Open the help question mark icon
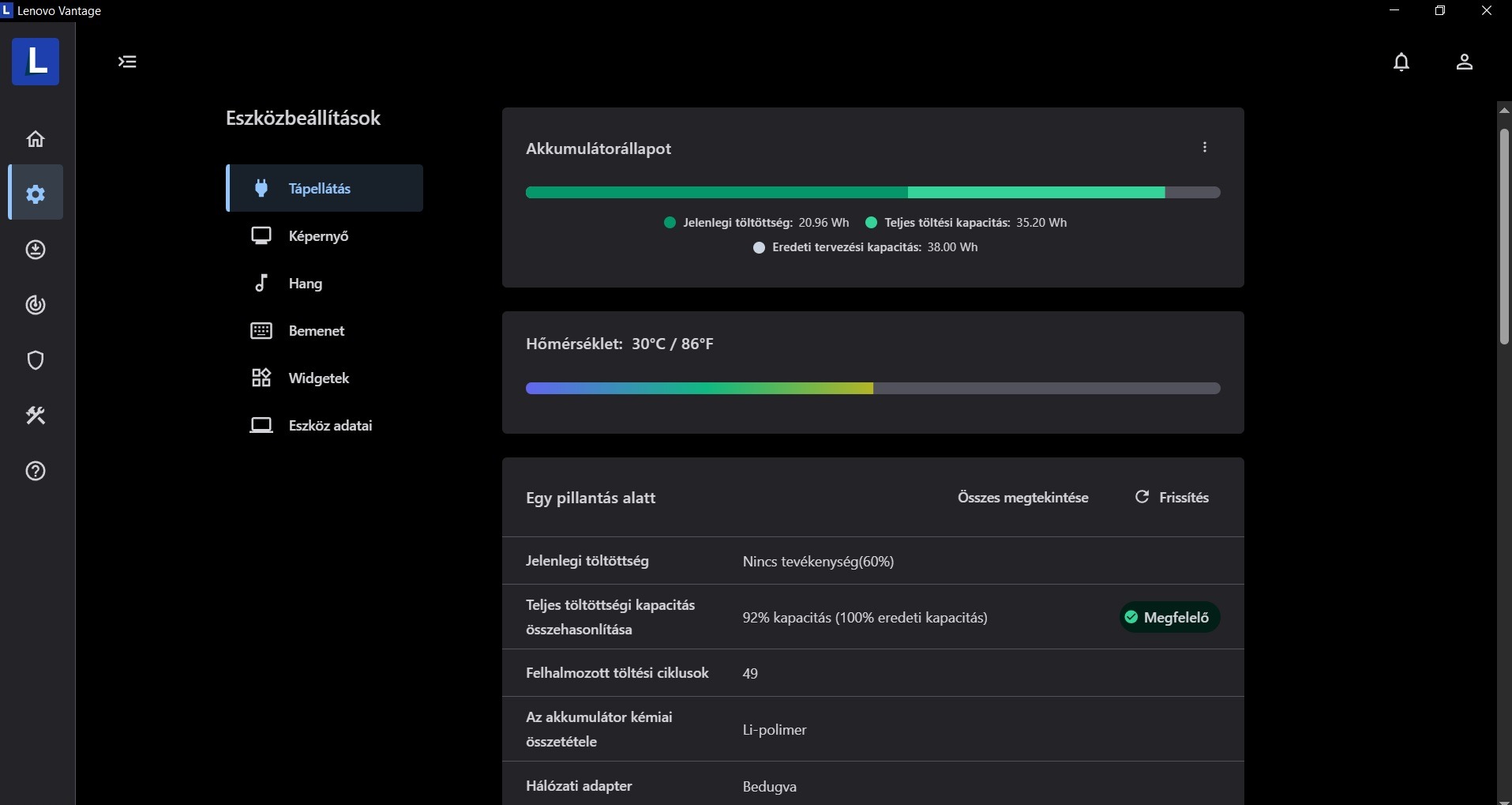Viewport: 1512px width, 805px height. (x=36, y=472)
